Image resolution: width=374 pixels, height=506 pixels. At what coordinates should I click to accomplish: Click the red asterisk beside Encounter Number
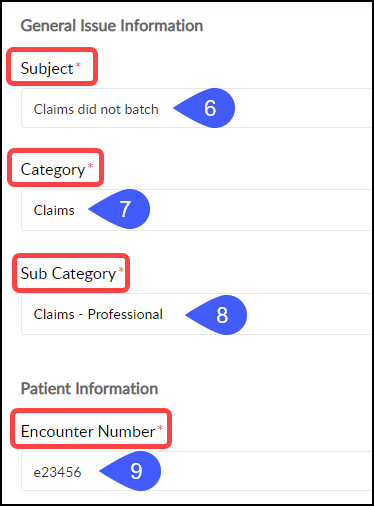tap(160, 427)
